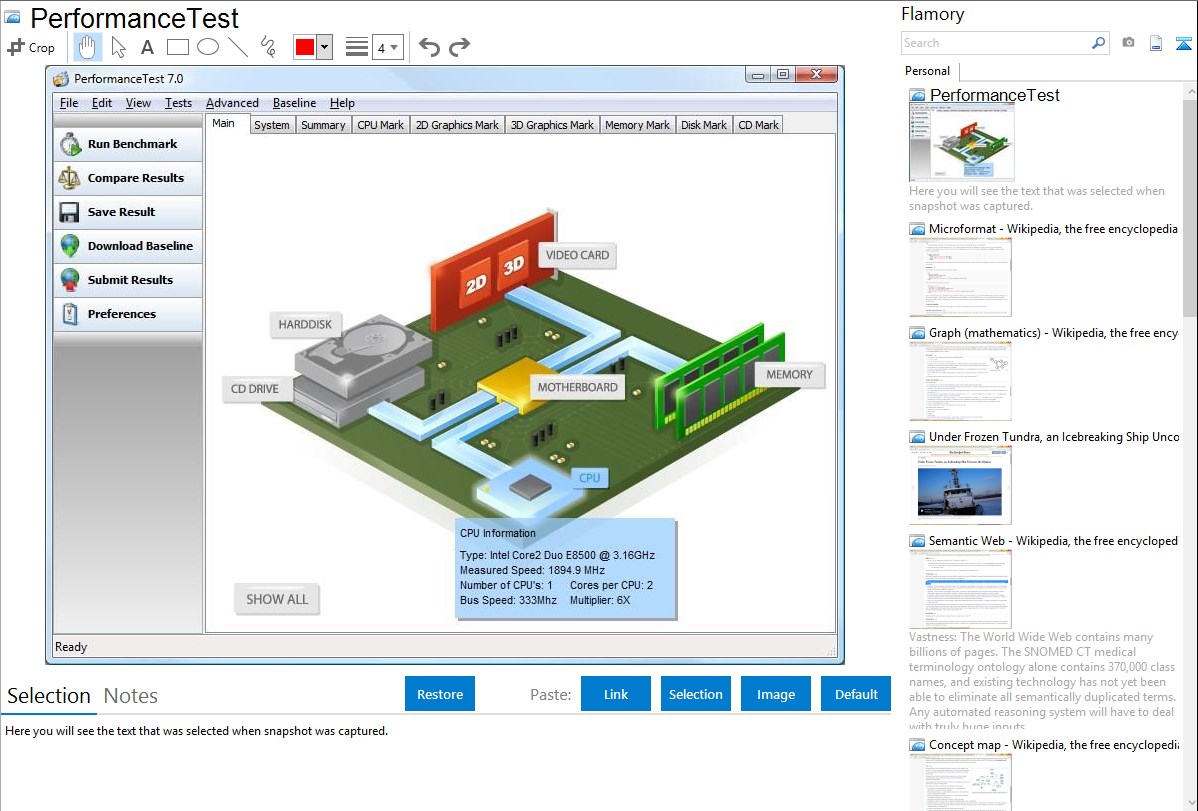
Task: Select the arrow pointer tool
Action: (x=118, y=47)
